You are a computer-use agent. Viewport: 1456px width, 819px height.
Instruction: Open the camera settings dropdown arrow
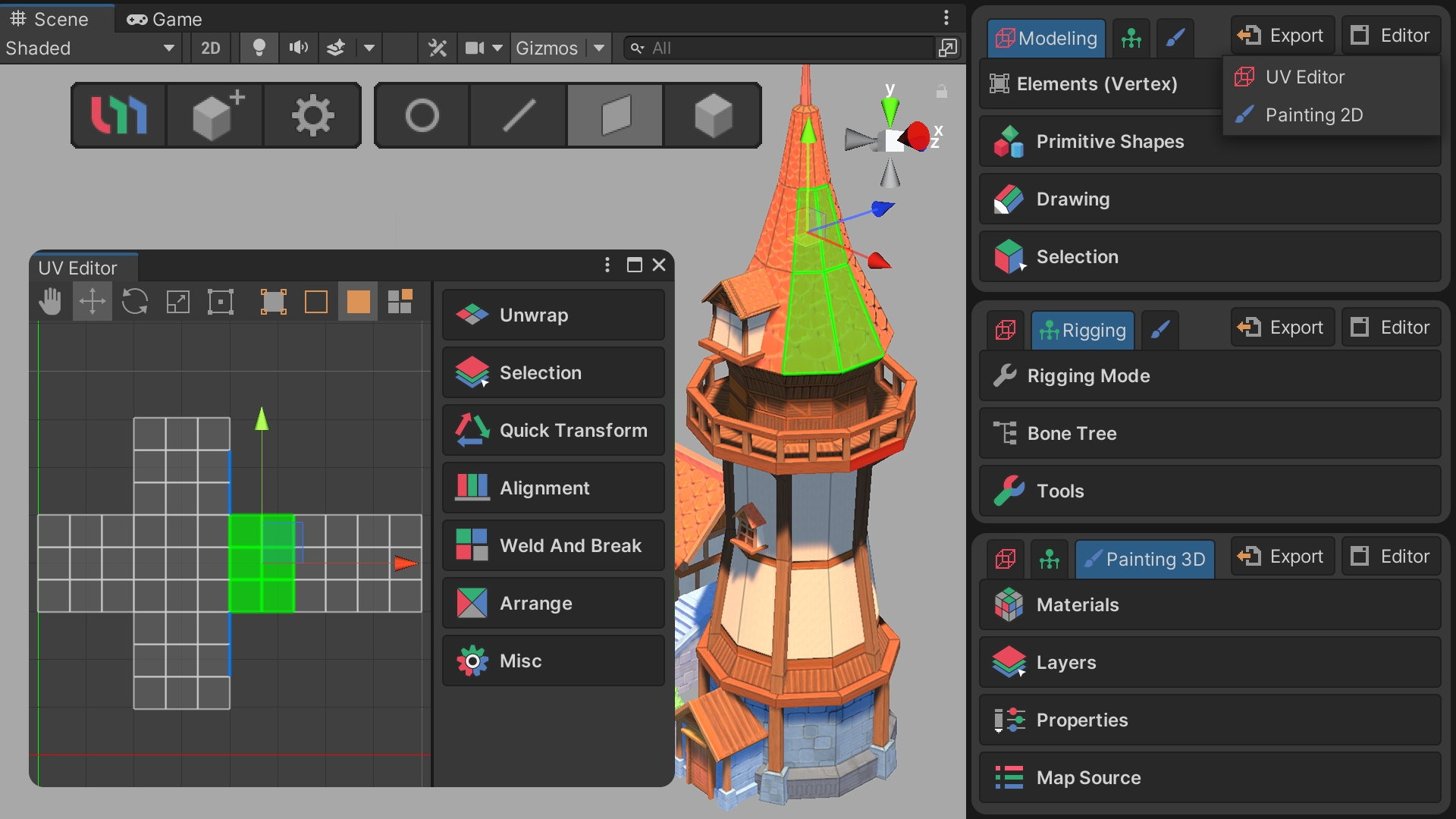point(499,48)
